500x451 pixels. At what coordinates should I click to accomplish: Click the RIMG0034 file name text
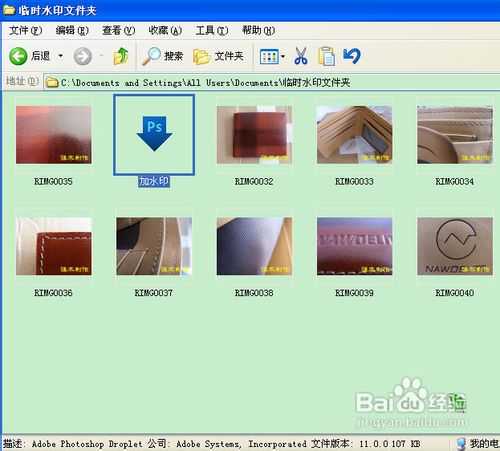(x=455, y=182)
